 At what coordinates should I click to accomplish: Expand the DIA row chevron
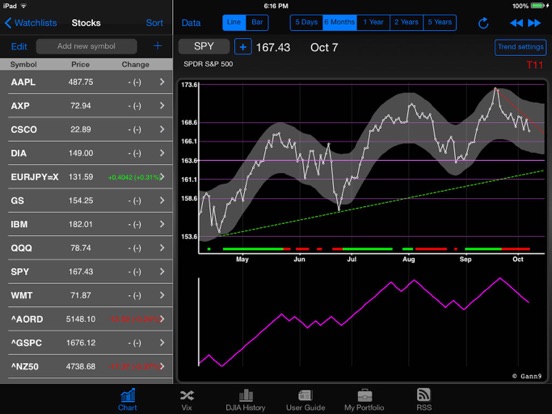(162, 153)
